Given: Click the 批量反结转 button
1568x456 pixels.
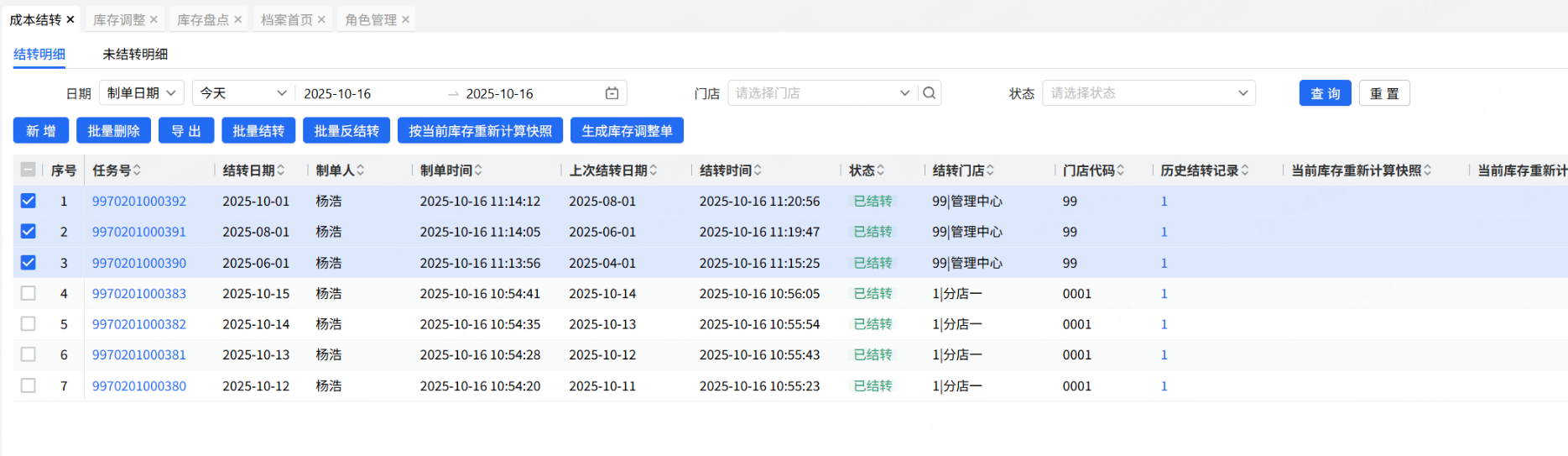Looking at the screenshot, I should [346, 131].
